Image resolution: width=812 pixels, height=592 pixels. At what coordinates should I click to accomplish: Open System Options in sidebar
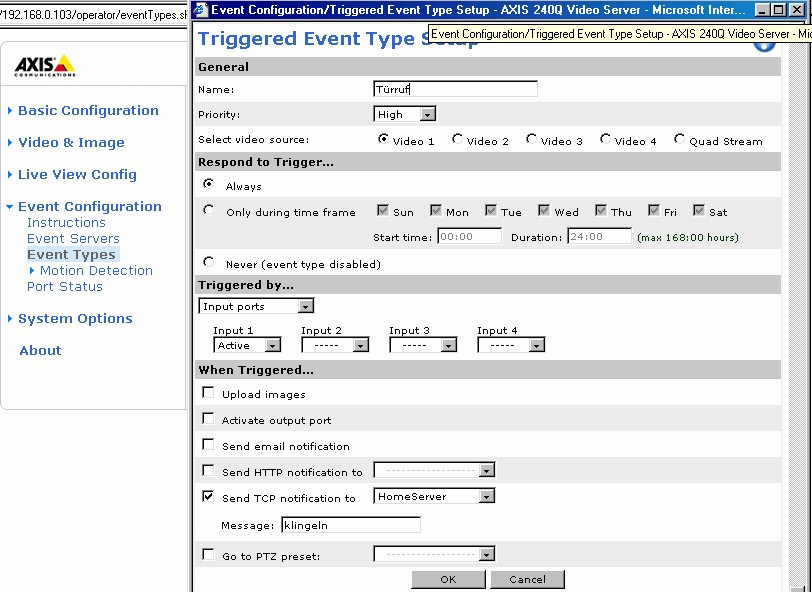click(x=75, y=319)
